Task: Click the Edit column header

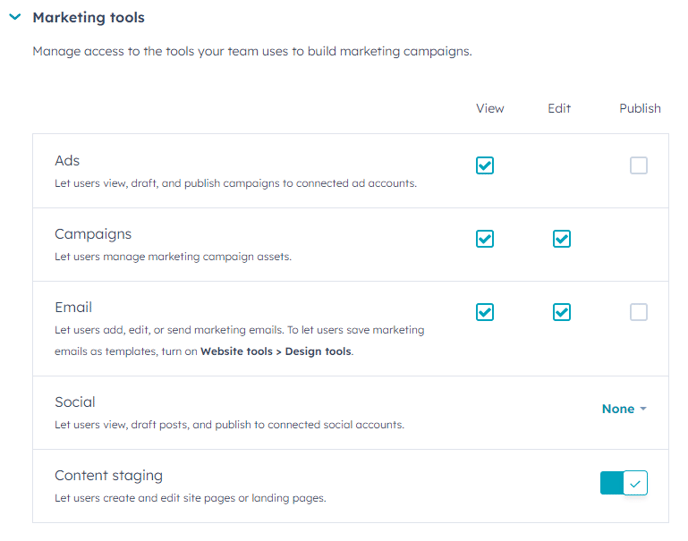Action: (x=559, y=108)
